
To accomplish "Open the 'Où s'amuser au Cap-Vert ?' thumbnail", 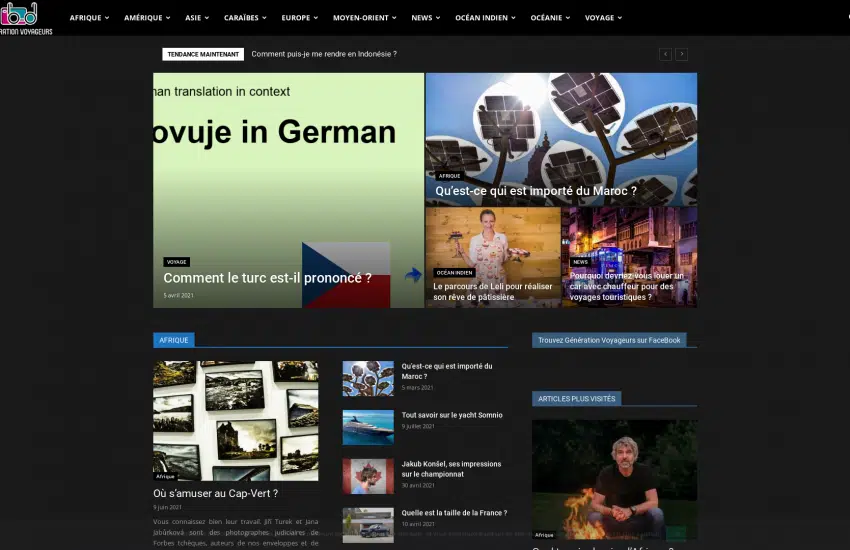I will click(x=235, y=421).
